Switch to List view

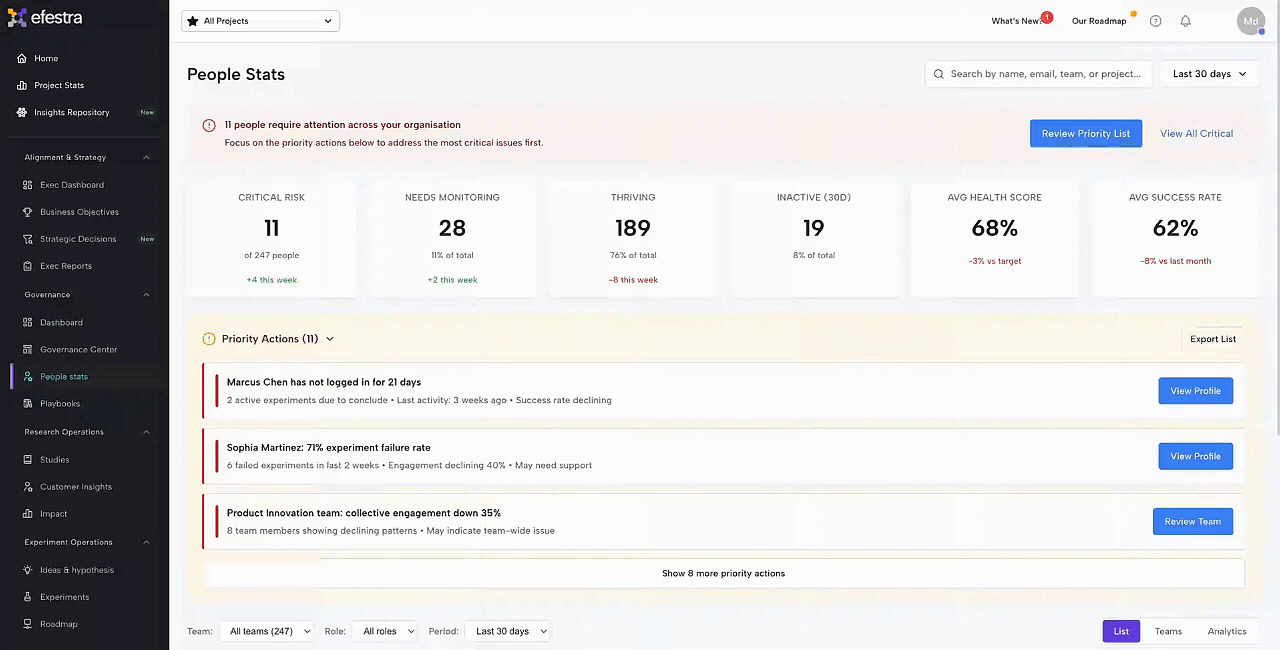click(1121, 631)
